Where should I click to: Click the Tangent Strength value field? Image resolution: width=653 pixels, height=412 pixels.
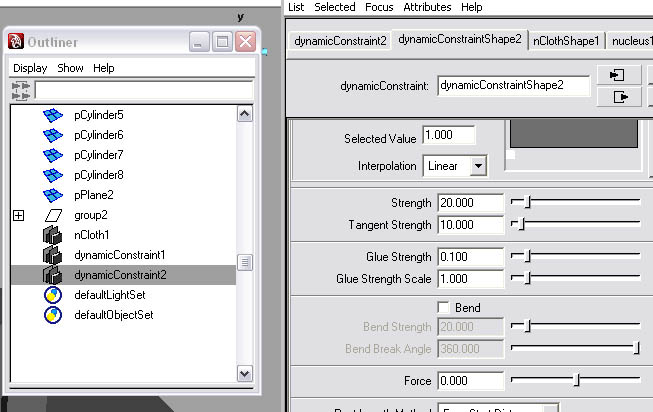click(471, 225)
